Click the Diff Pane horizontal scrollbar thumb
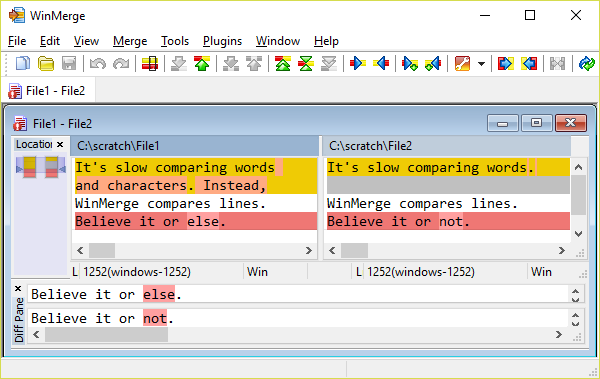 (106, 335)
